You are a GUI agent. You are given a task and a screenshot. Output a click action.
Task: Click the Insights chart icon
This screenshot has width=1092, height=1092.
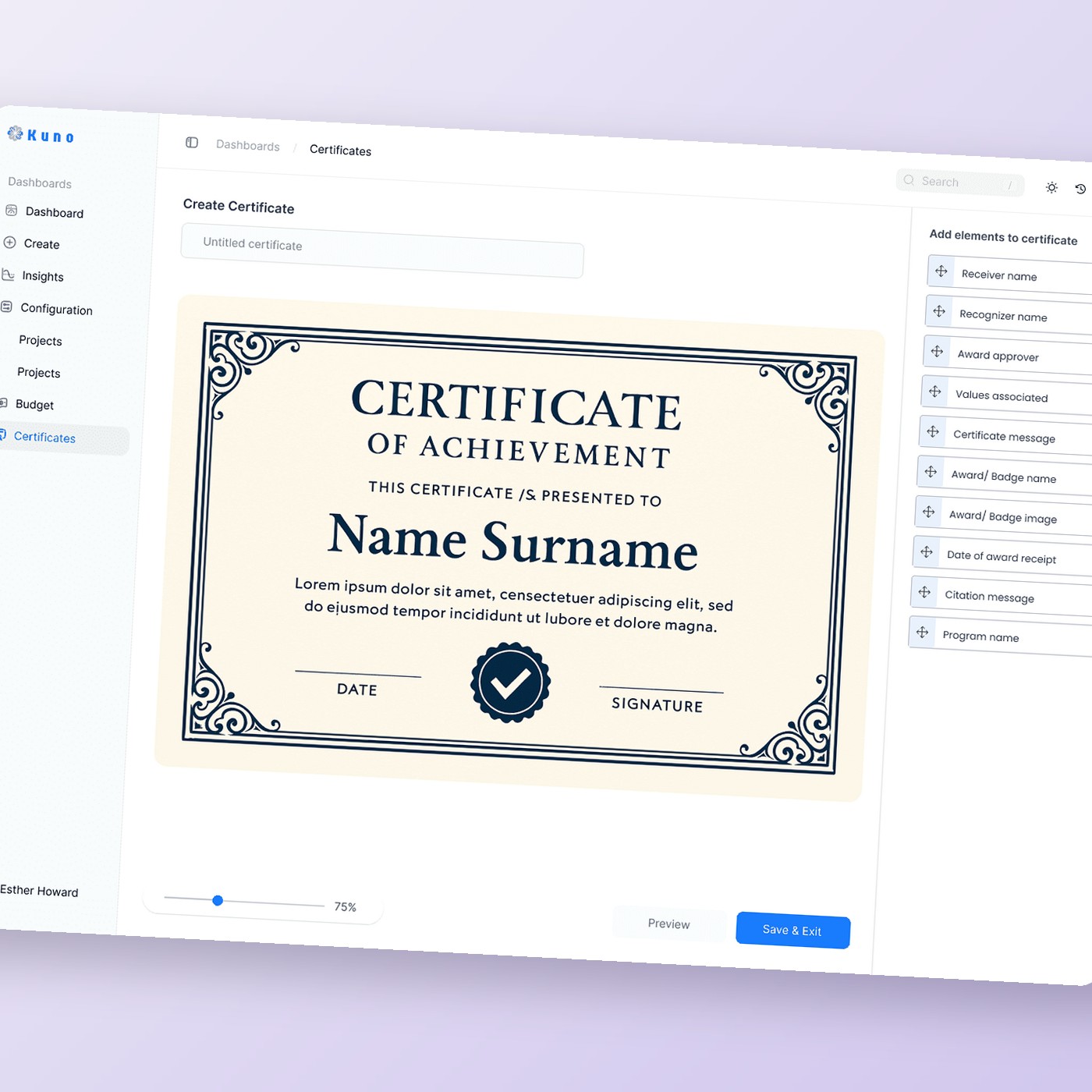coord(8,275)
